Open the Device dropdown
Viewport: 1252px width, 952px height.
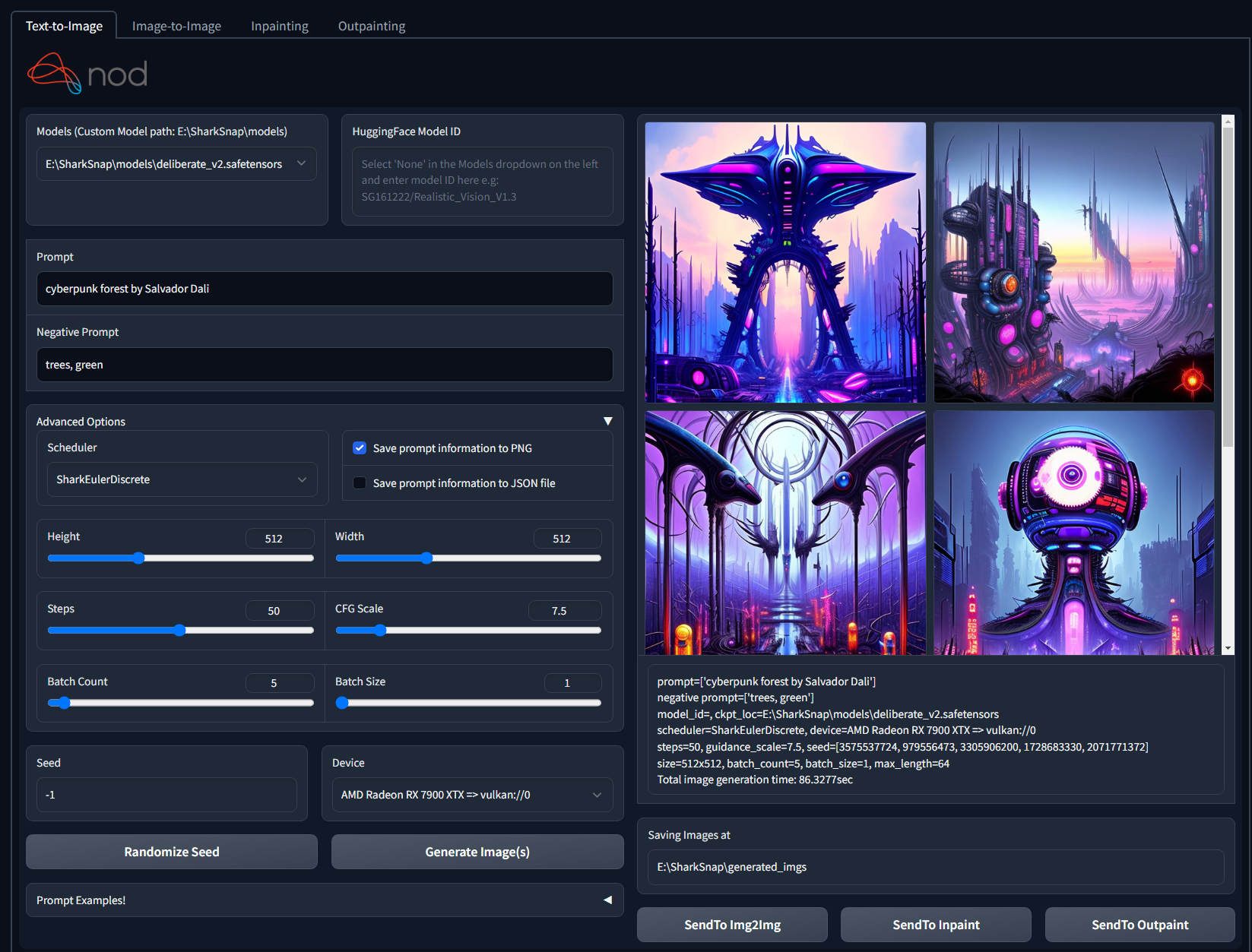point(472,795)
